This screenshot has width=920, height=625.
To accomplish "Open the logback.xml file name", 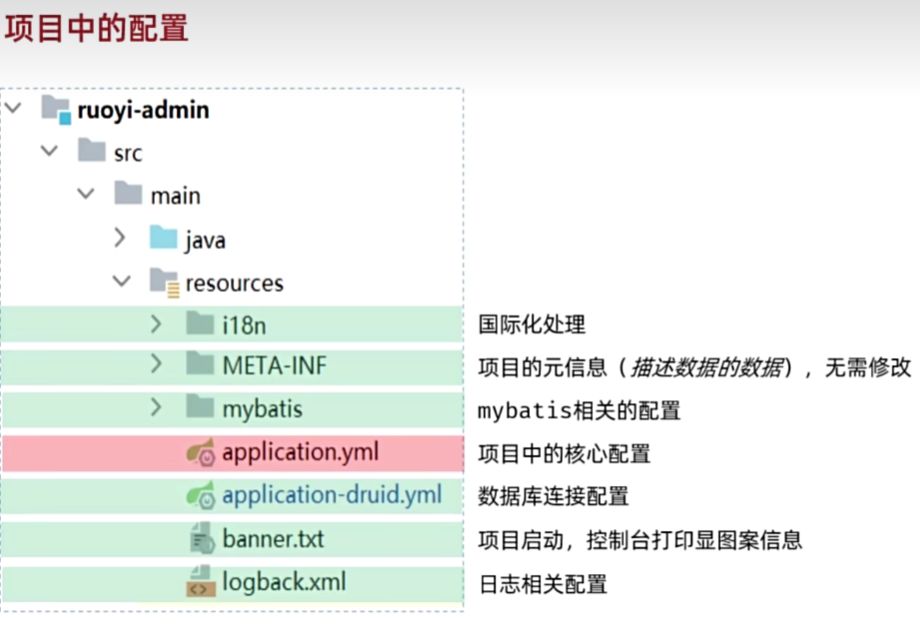I will [284, 582].
